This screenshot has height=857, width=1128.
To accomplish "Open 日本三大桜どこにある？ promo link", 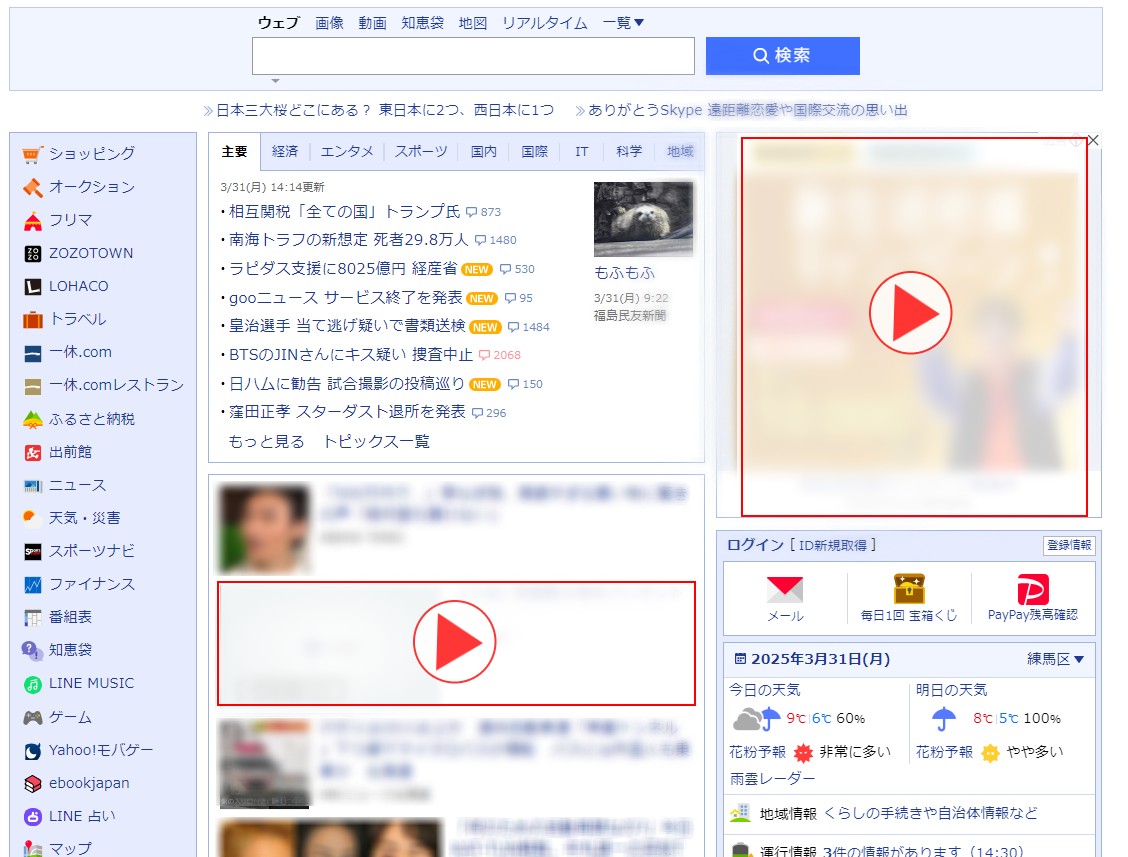I will [x=385, y=110].
